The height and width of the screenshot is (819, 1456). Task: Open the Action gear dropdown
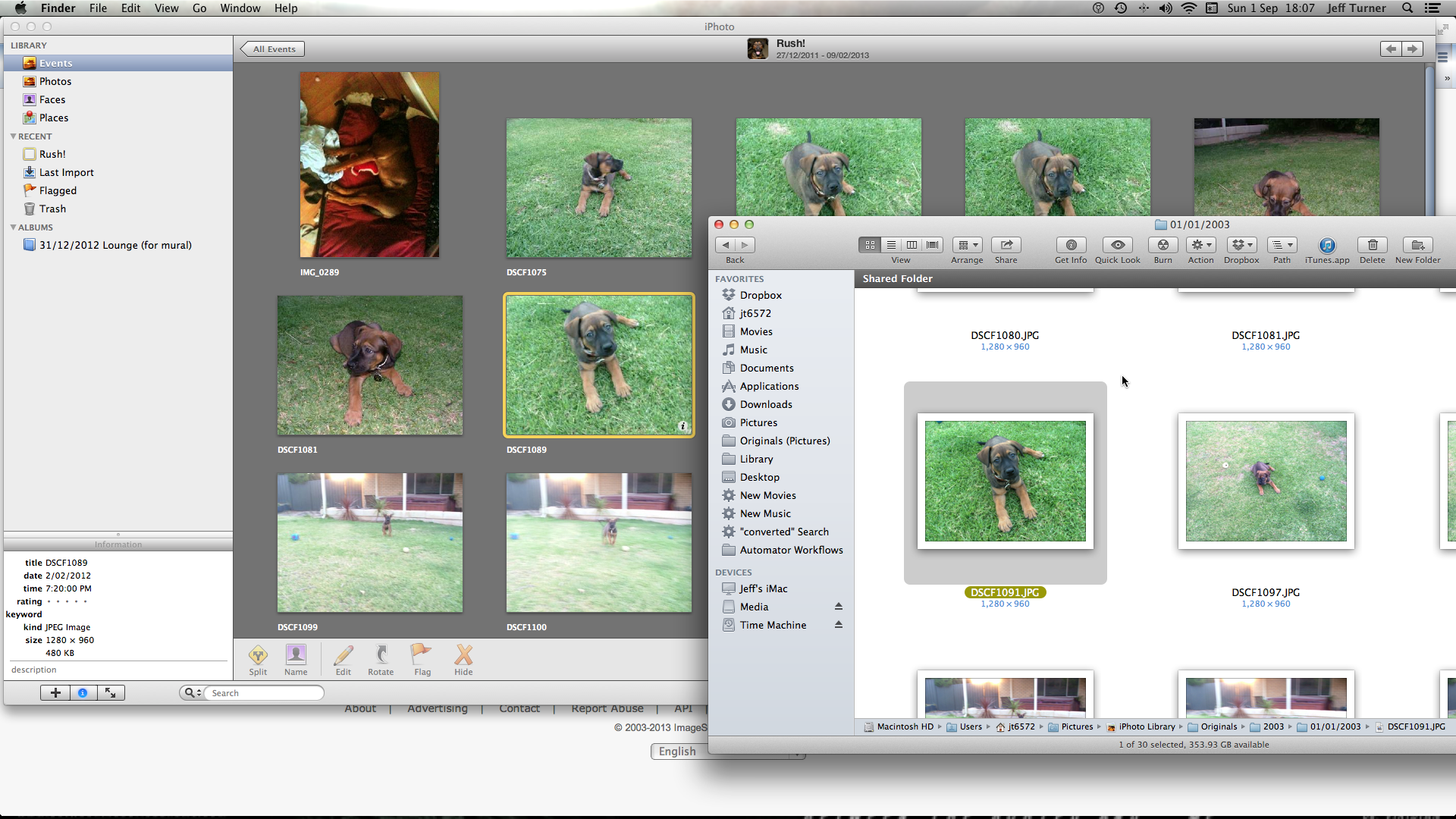coord(1200,245)
